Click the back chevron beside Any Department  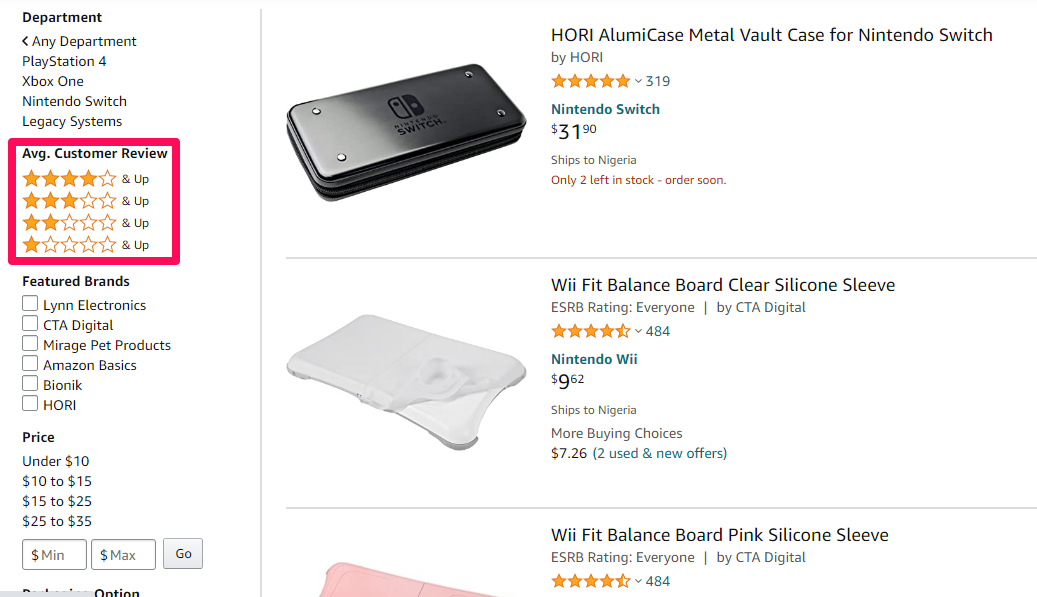25,41
